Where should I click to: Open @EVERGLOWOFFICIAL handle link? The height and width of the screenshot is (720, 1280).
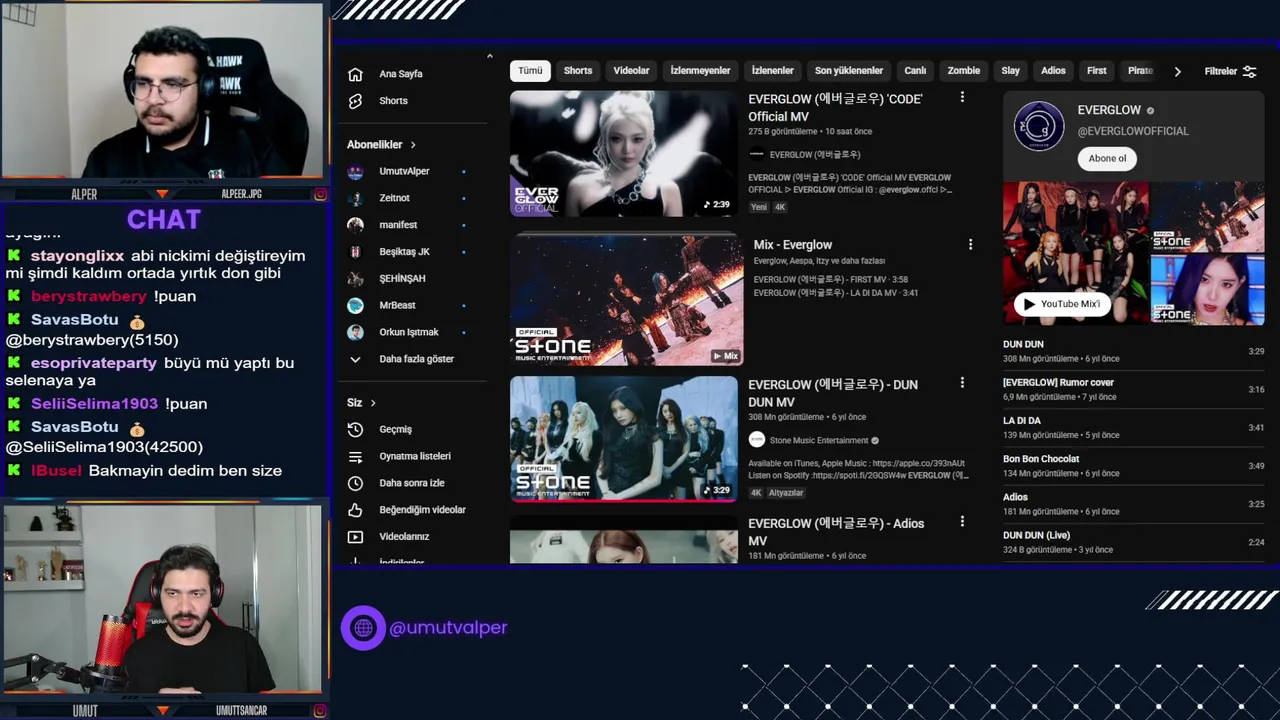point(1133,131)
